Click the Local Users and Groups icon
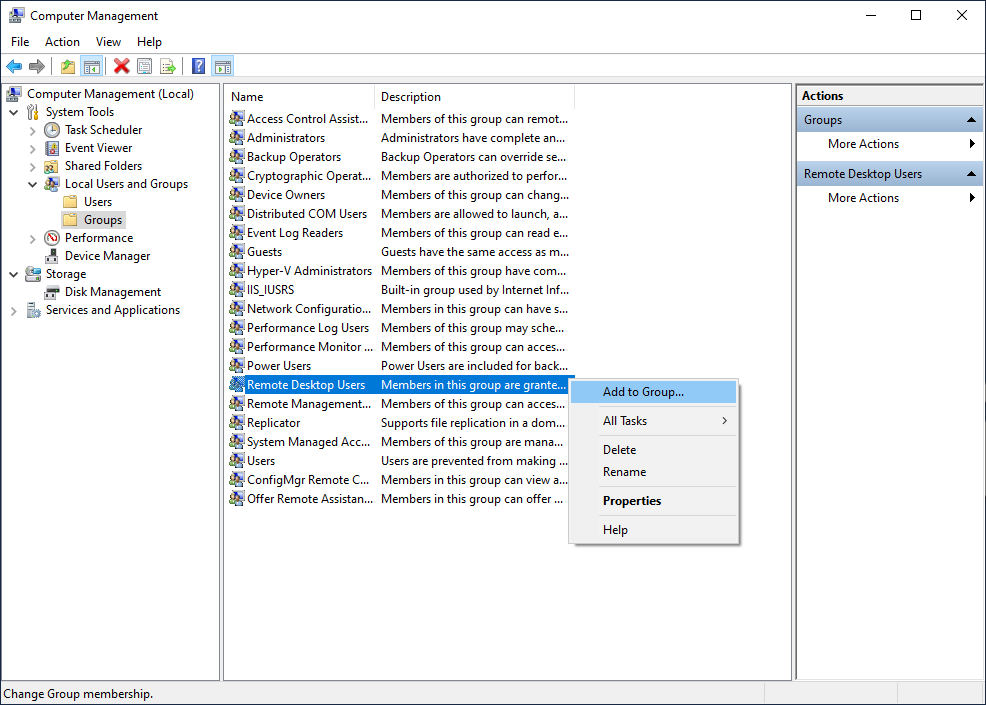This screenshot has height=705, width=986. click(52, 184)
